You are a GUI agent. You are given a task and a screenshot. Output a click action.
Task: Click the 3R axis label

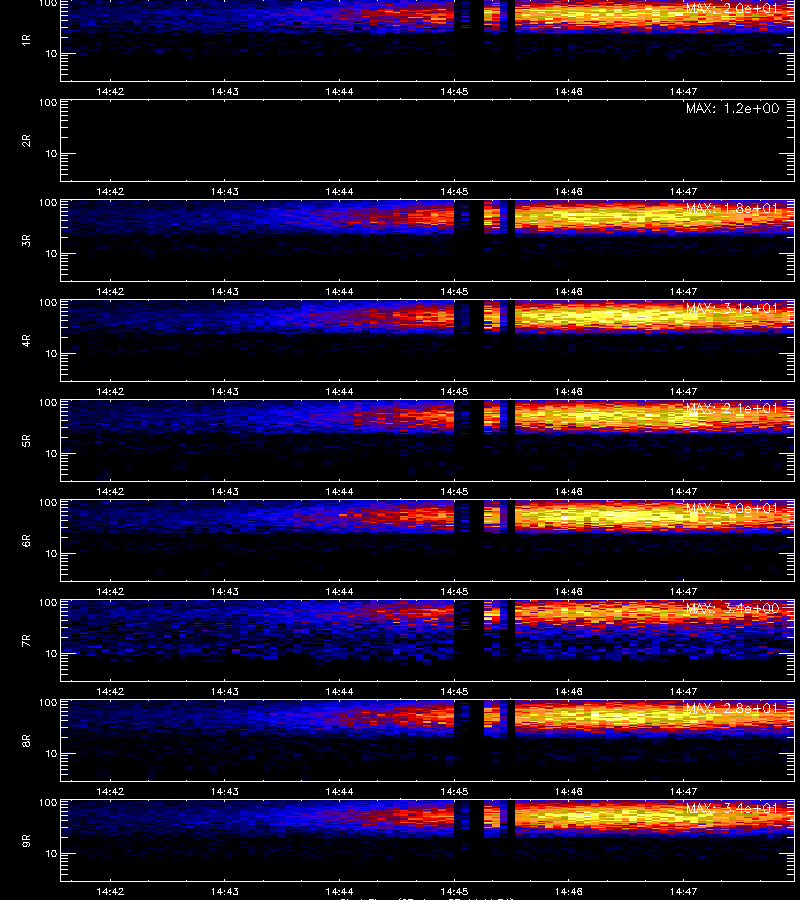point(26,240)
